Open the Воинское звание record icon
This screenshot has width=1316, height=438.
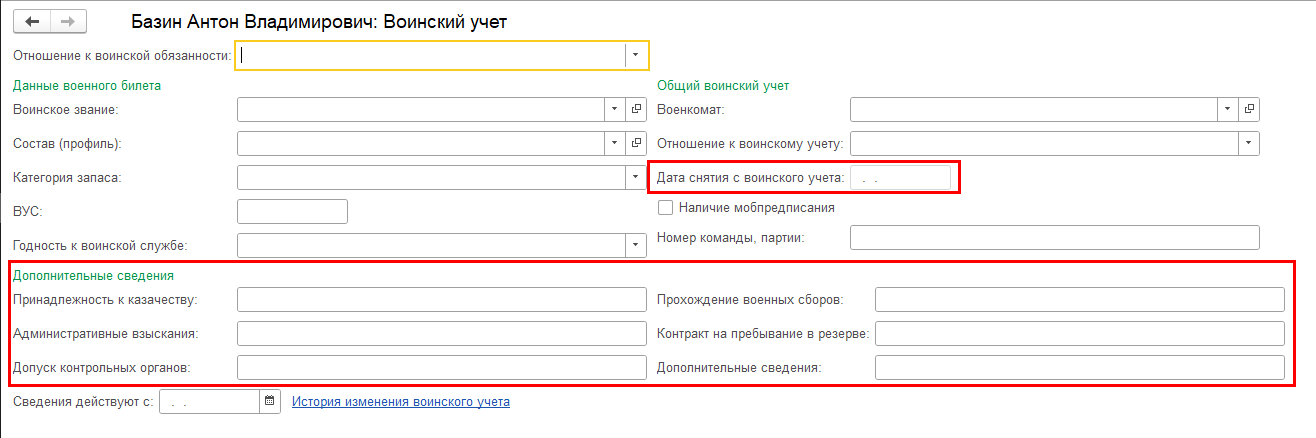click(637, 109)
